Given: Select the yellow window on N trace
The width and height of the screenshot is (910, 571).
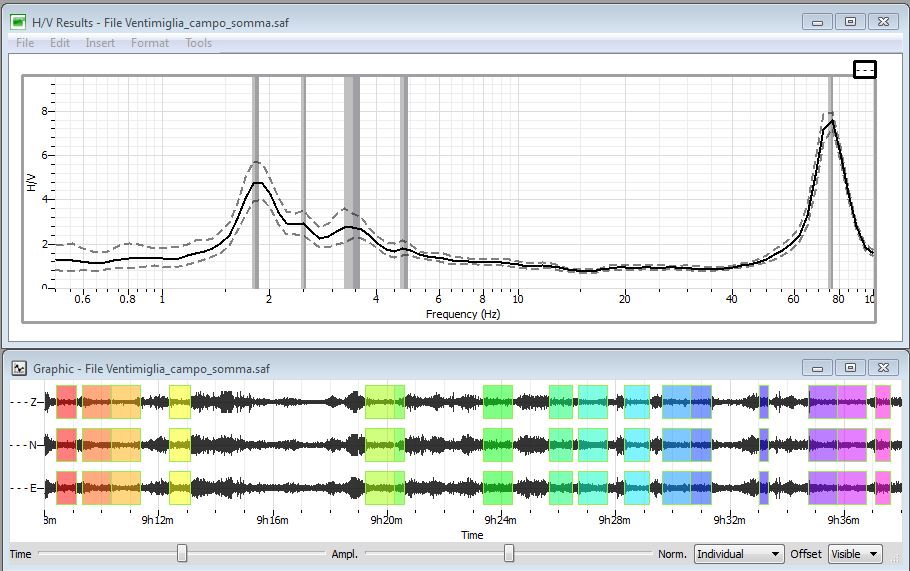Looking at the screenshot, I should tap(180, 445).
